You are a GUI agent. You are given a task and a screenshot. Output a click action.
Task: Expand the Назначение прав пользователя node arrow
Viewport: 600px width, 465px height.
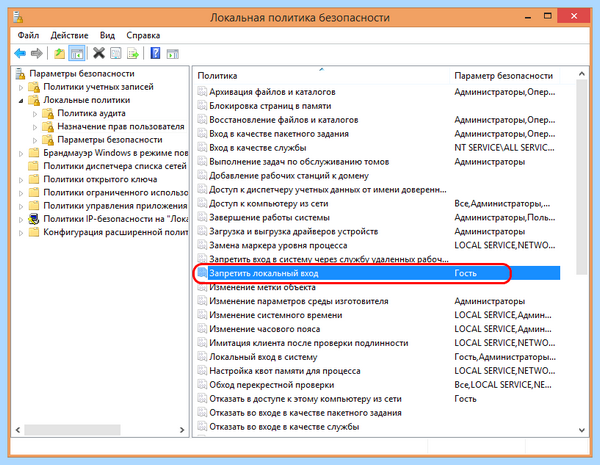click(x=35, y=127)
